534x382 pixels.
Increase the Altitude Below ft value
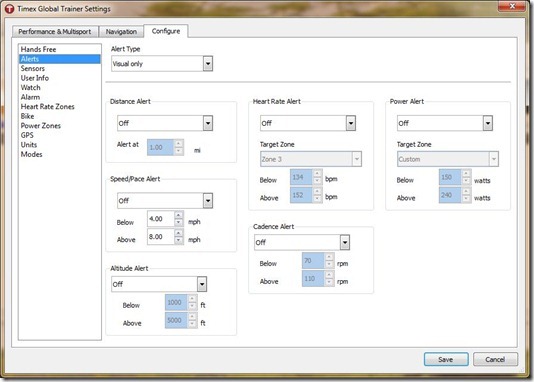tap(192, 299)
